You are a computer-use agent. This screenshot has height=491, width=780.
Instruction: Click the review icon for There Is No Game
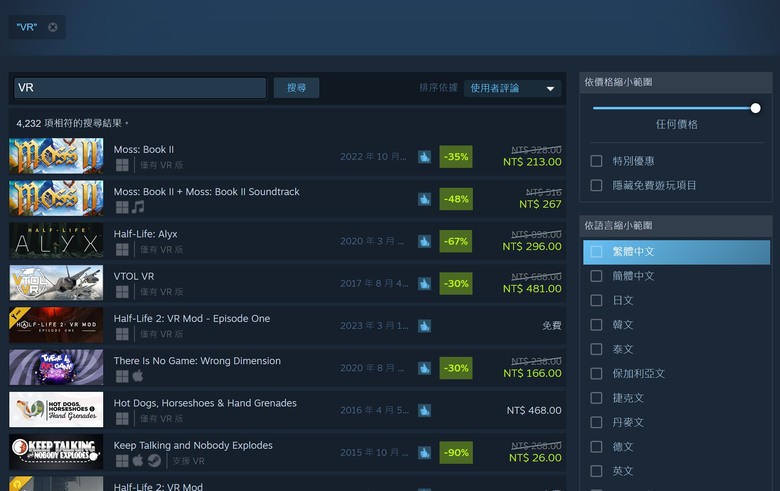[424, 368]
